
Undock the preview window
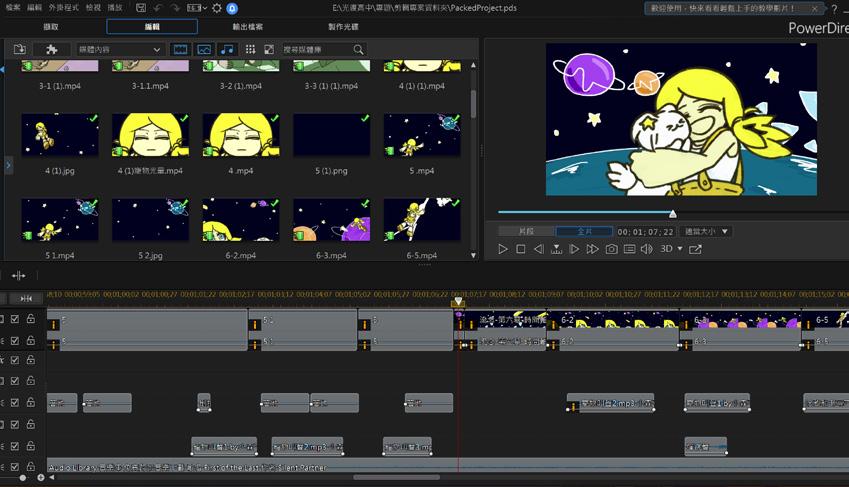click(x=695, y=249)
